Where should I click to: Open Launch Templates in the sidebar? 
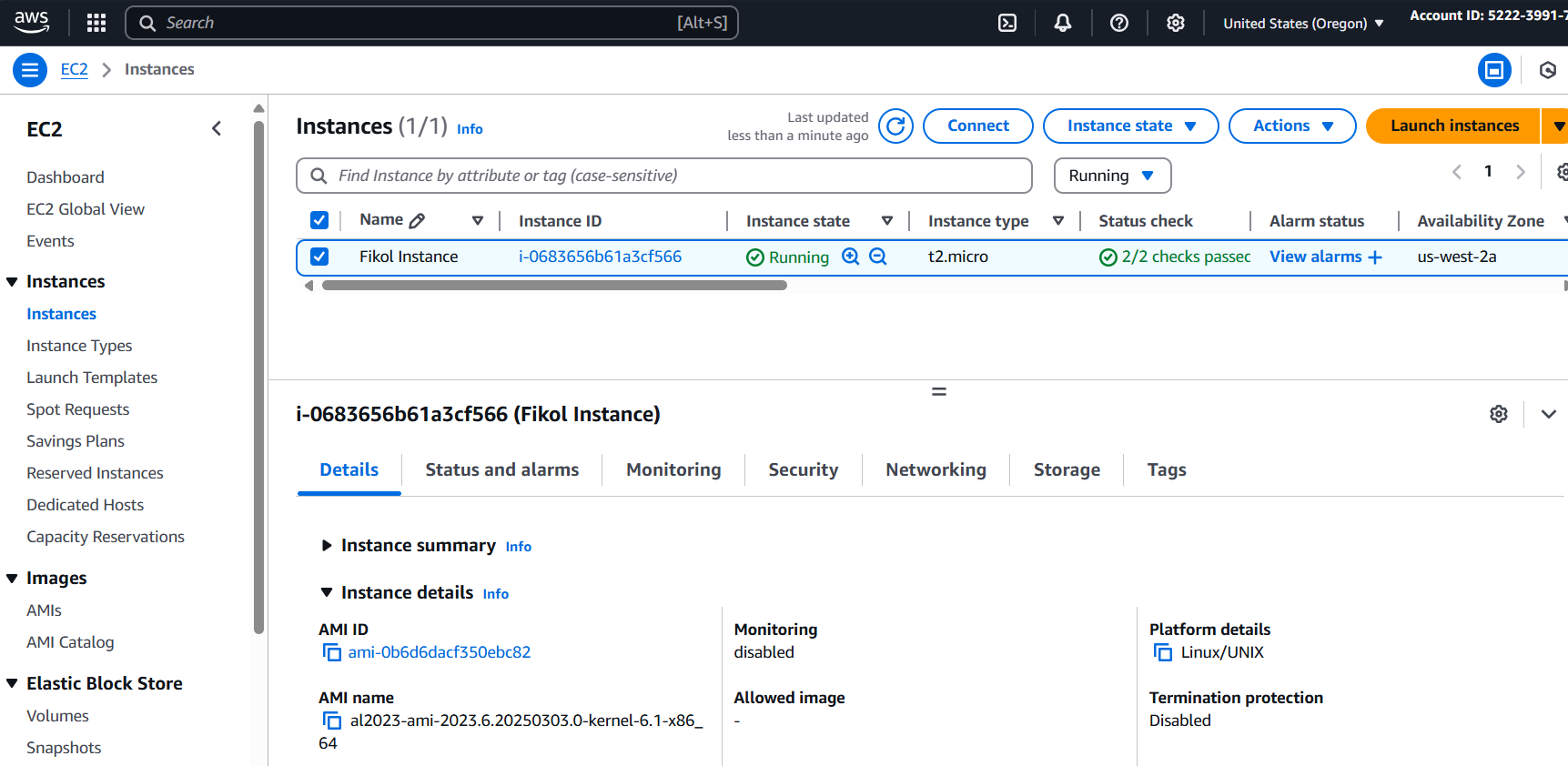(x=92, y=378)
